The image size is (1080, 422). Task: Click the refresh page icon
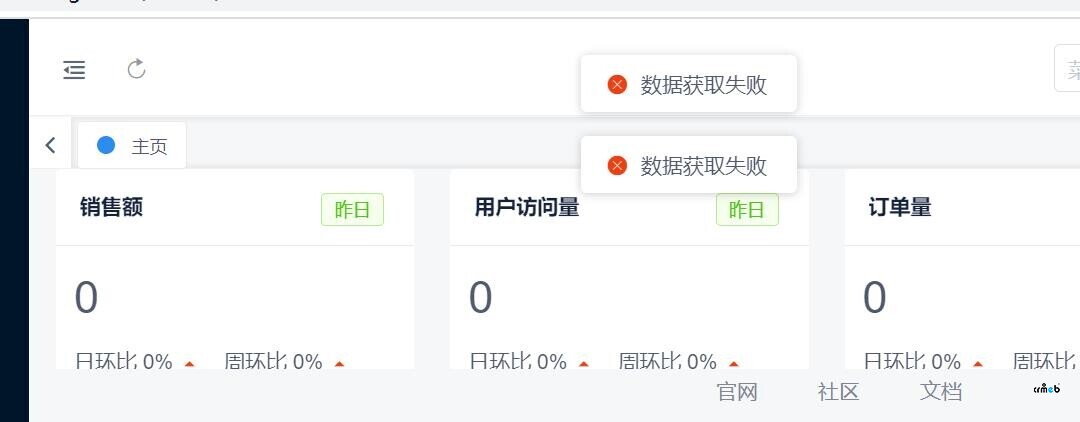136,69
